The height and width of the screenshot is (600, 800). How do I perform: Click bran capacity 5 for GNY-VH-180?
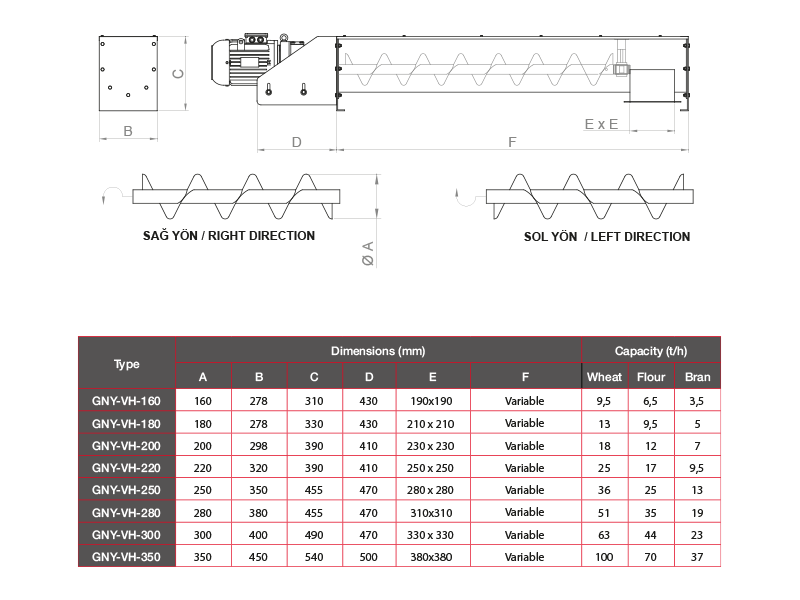coord(697,423)
